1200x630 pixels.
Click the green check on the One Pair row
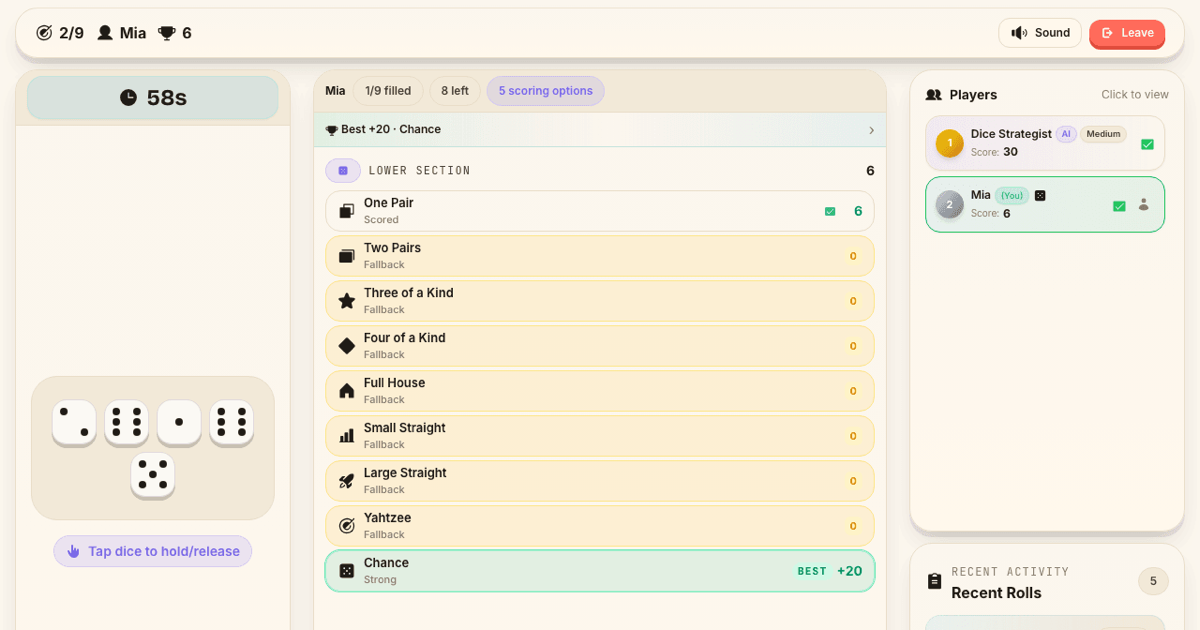[830, 211]
